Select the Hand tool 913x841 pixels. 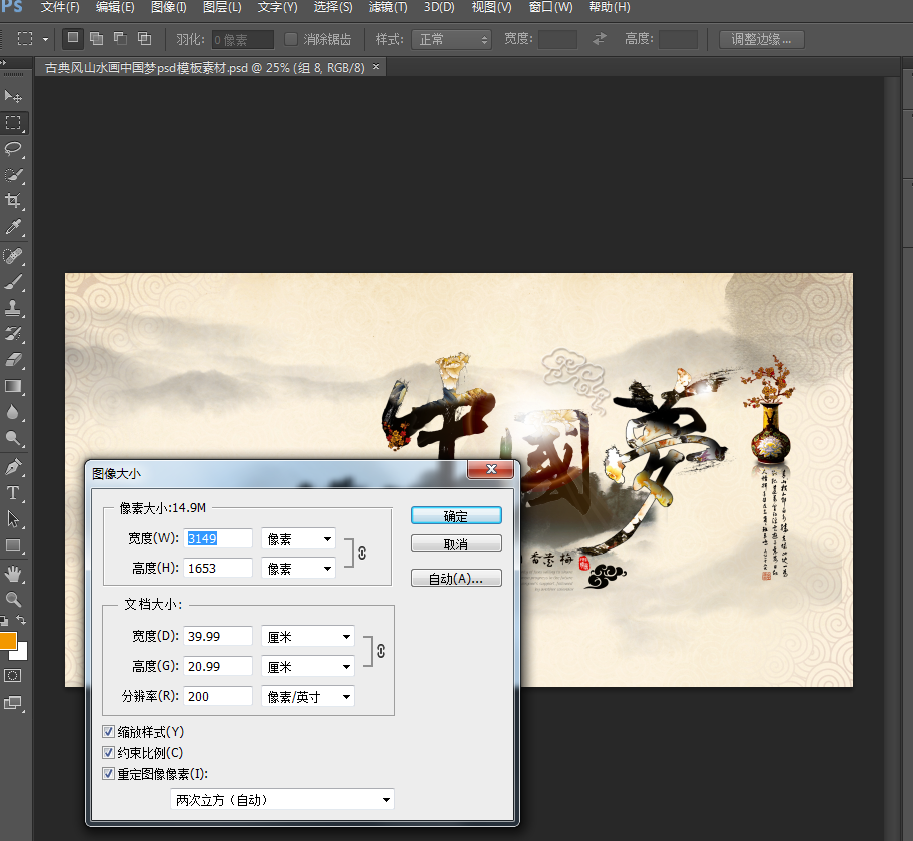coord(13,574)
